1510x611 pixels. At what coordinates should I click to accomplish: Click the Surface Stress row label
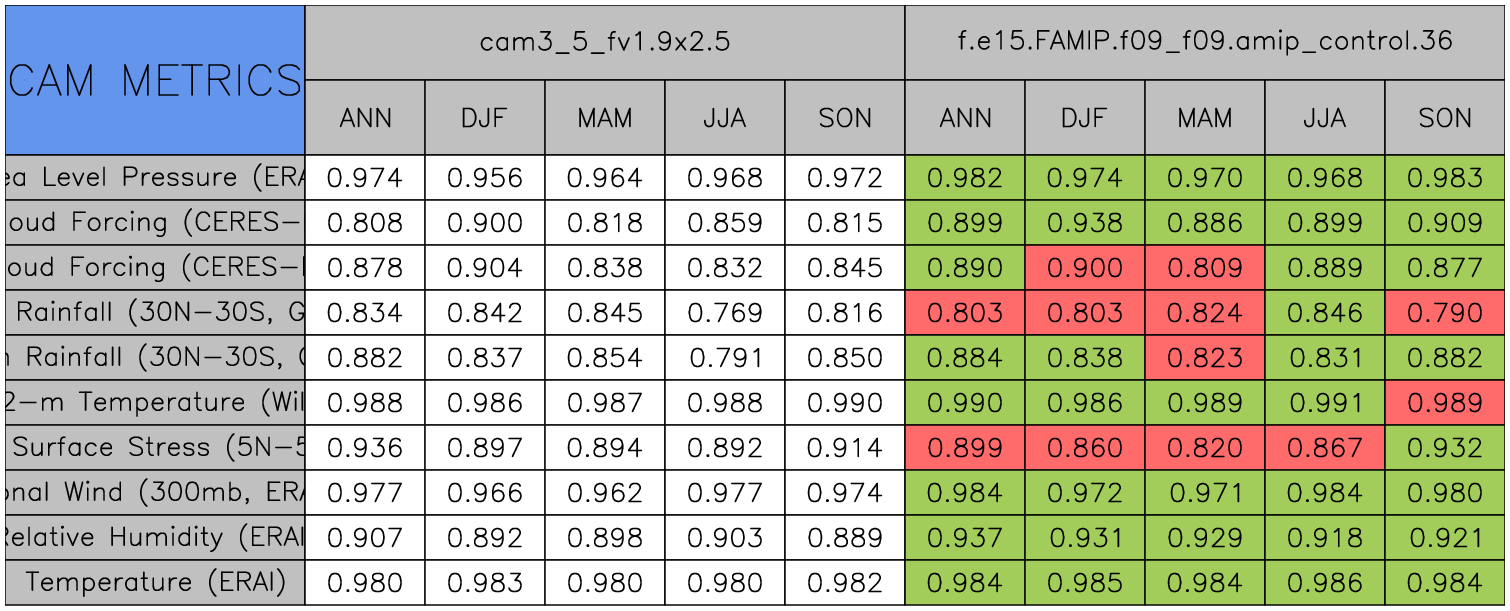click(155, 447)
